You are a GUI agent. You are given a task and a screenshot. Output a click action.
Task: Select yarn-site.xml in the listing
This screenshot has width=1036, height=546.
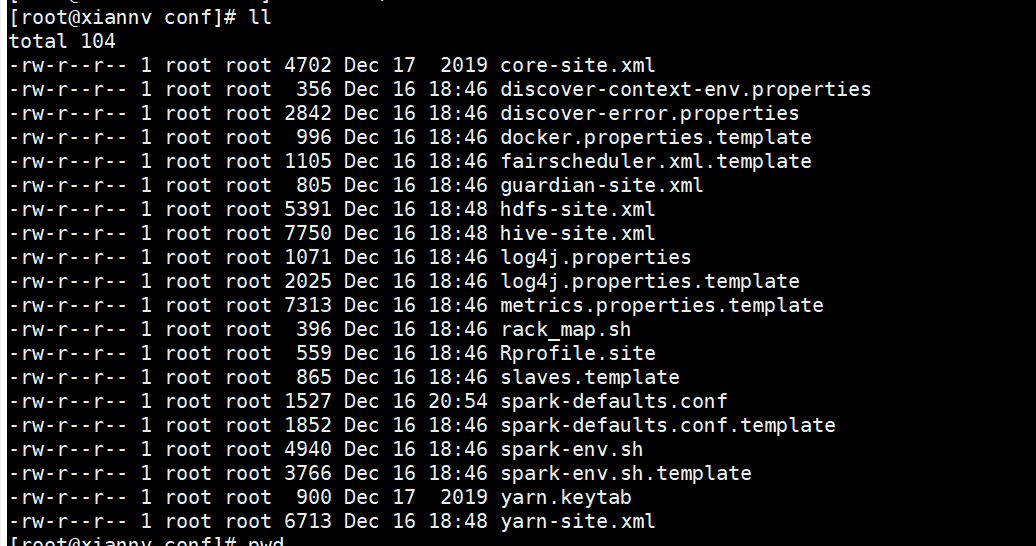(578, 521)
